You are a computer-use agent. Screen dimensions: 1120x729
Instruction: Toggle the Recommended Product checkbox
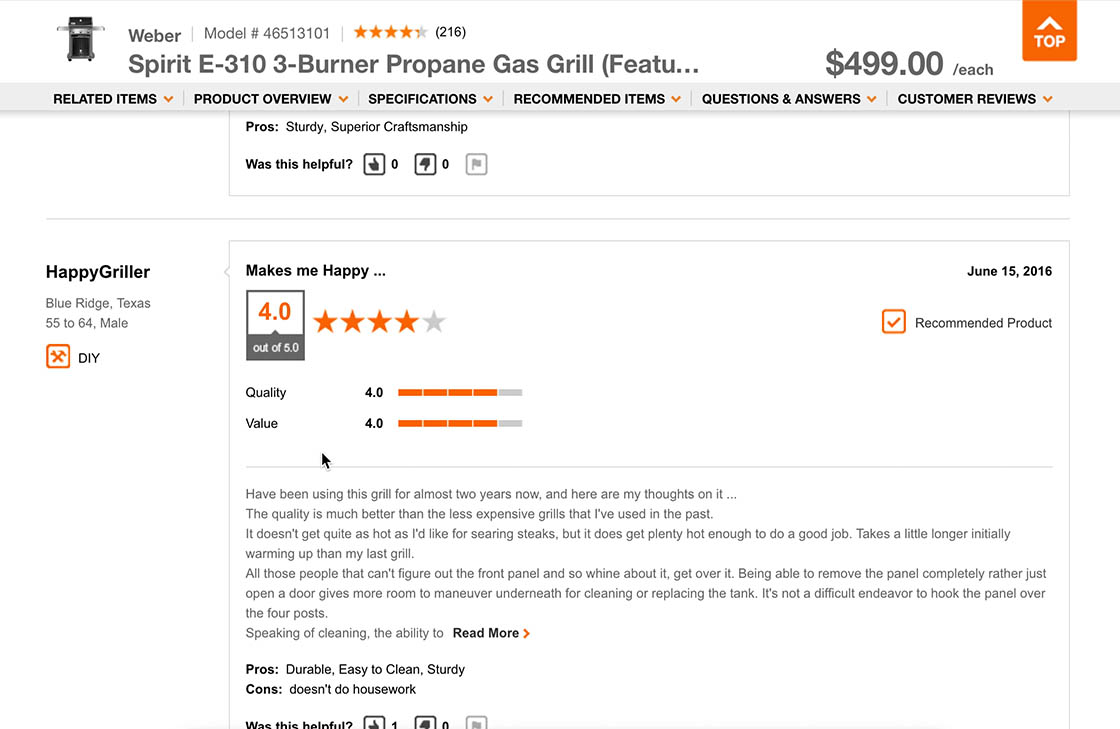[x=893, y=322]
